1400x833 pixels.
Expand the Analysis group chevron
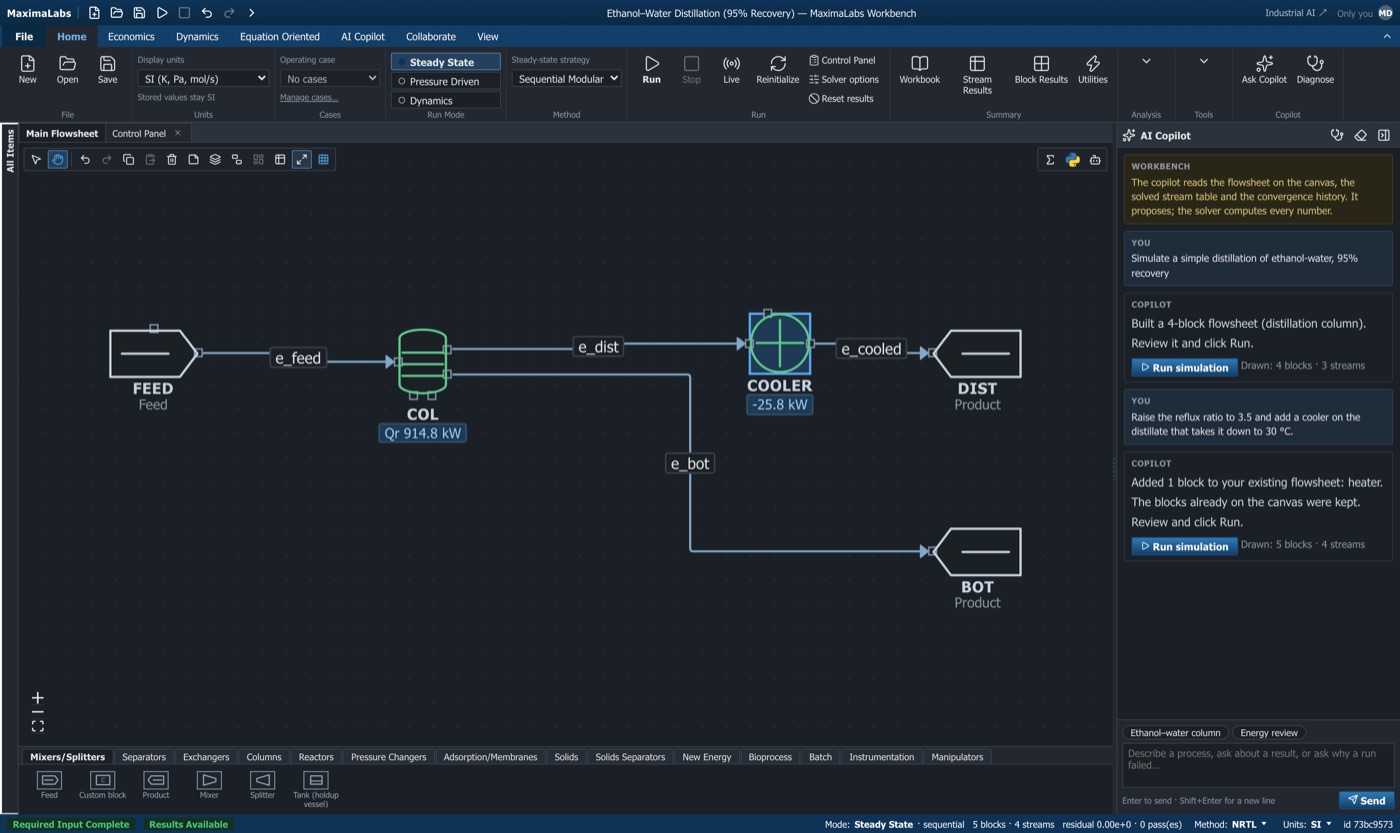point(1146,61)
